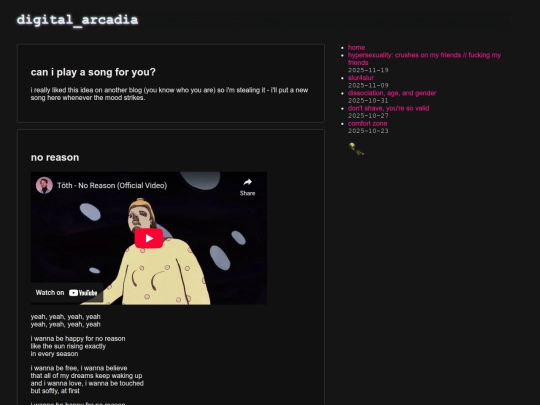The height and width of the screenshot is (405, 540).
Task: Click the lyric that all of my dreams keep waking up
Action: pyautogui.click(x=86, y=376)
